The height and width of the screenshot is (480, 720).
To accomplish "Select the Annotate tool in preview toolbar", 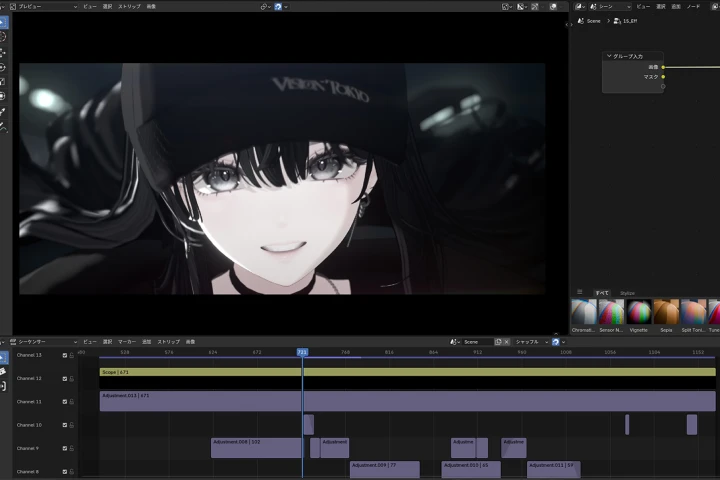I will [x=3, y=127].
